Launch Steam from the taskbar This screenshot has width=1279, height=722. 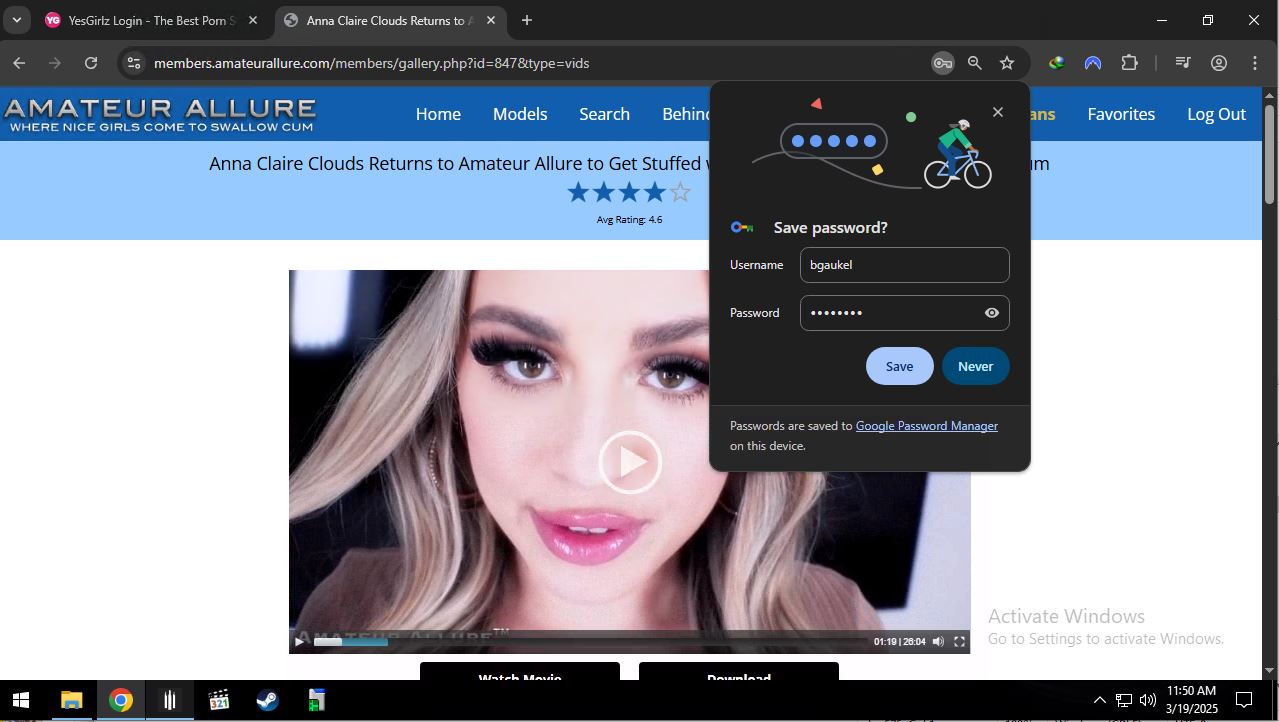click(267, 700)
